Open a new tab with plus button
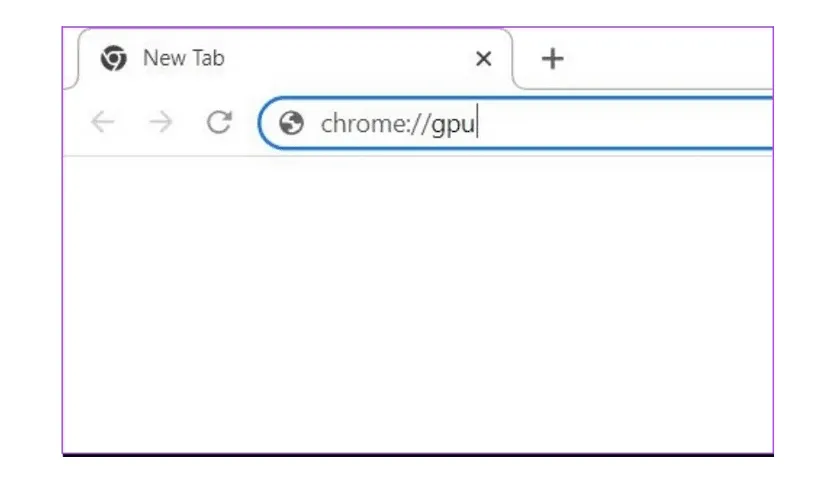Screen dimensions: 822x485 pyautogui.click(x=552, y=59)
